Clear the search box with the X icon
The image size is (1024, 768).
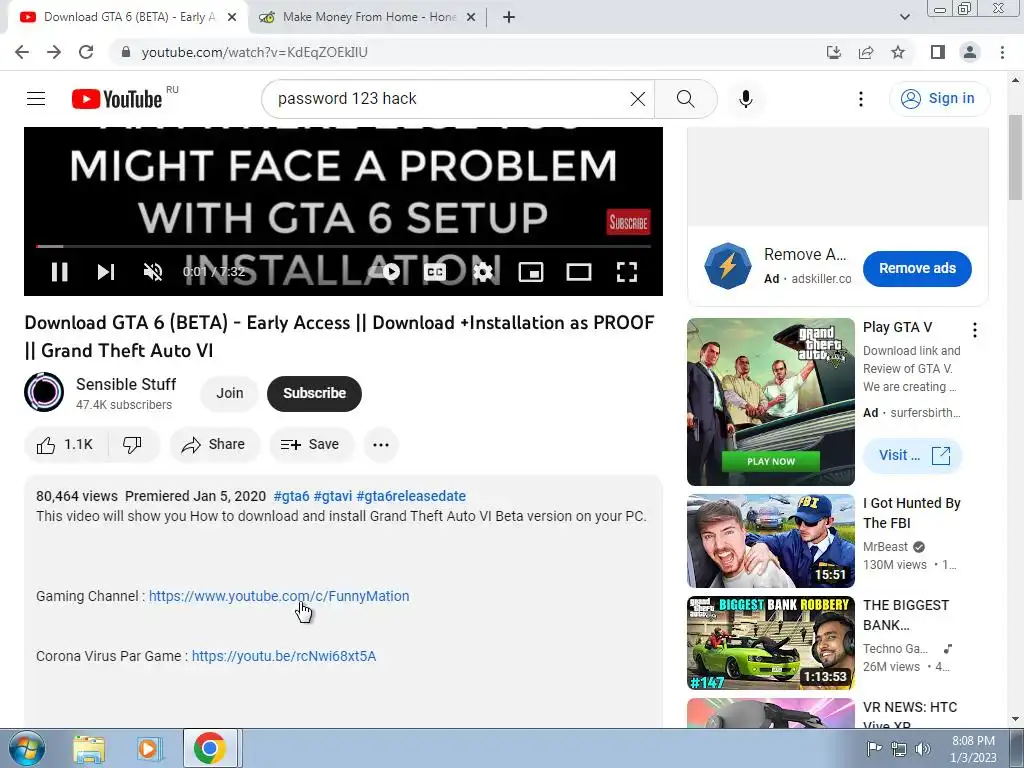click(x=637, y=99)
